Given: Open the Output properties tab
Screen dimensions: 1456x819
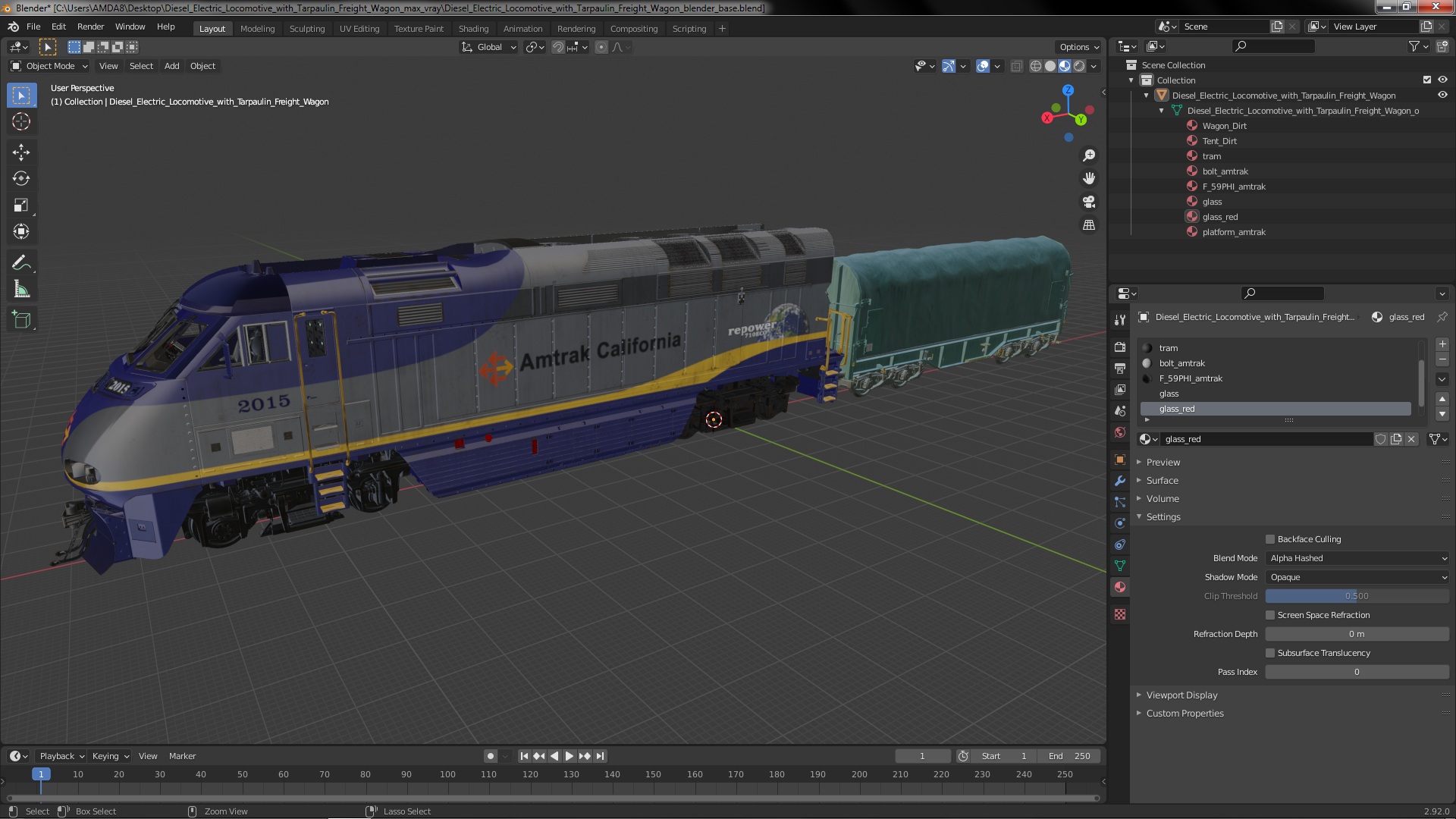Looking at the screenshot, I should tap(1120, 368).
